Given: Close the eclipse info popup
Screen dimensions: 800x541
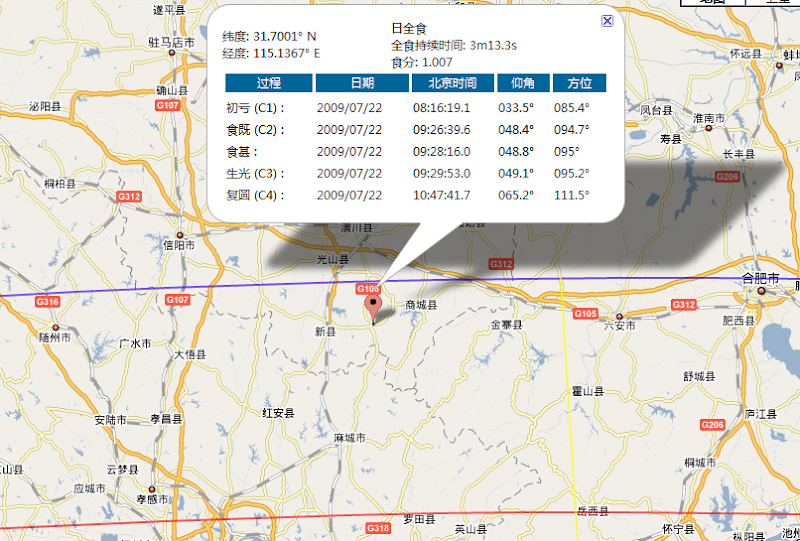Looking at the screenshot, I should (607, 21).
